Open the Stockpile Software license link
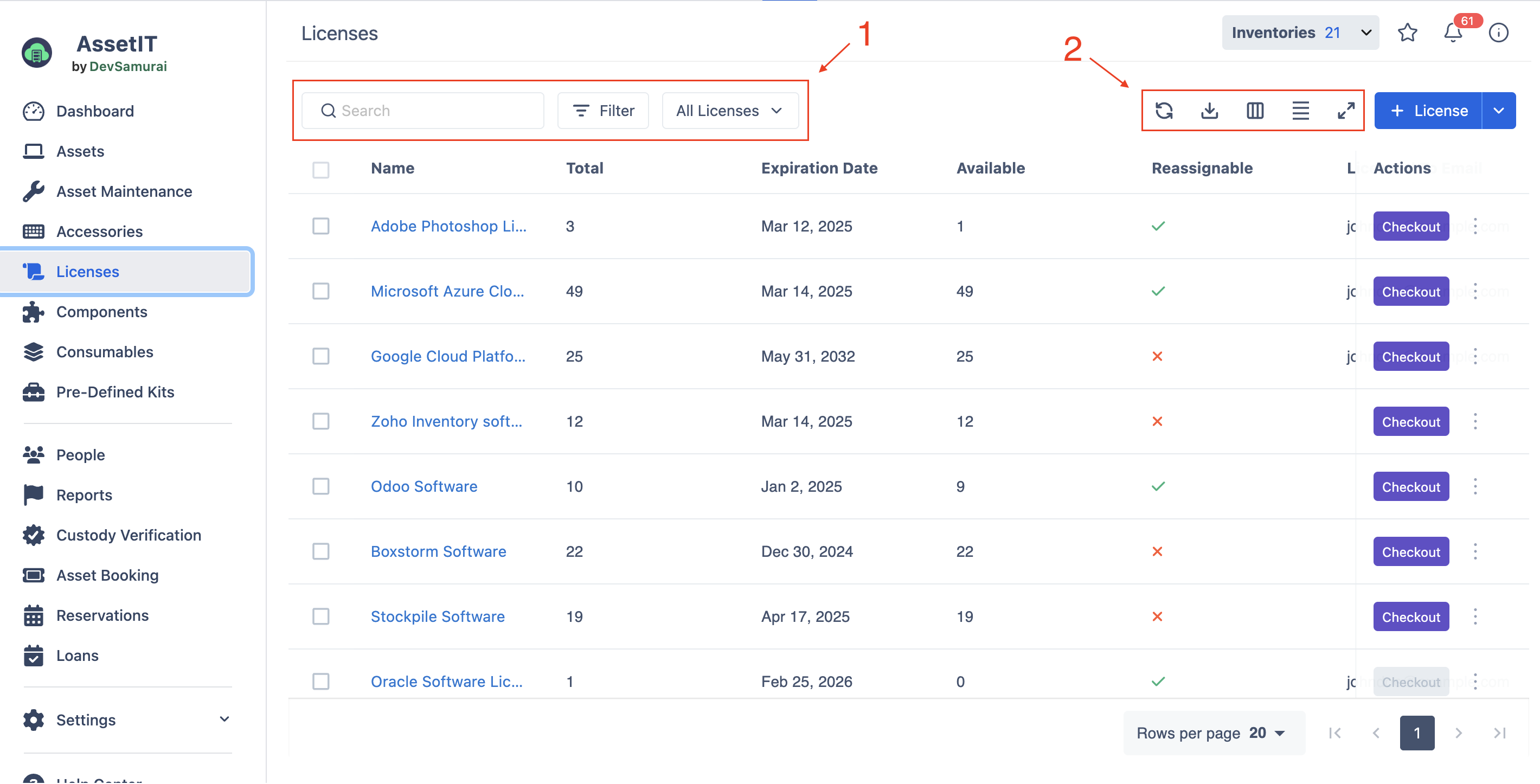Viewport: 1540px width, 784px height. (437, 616)
